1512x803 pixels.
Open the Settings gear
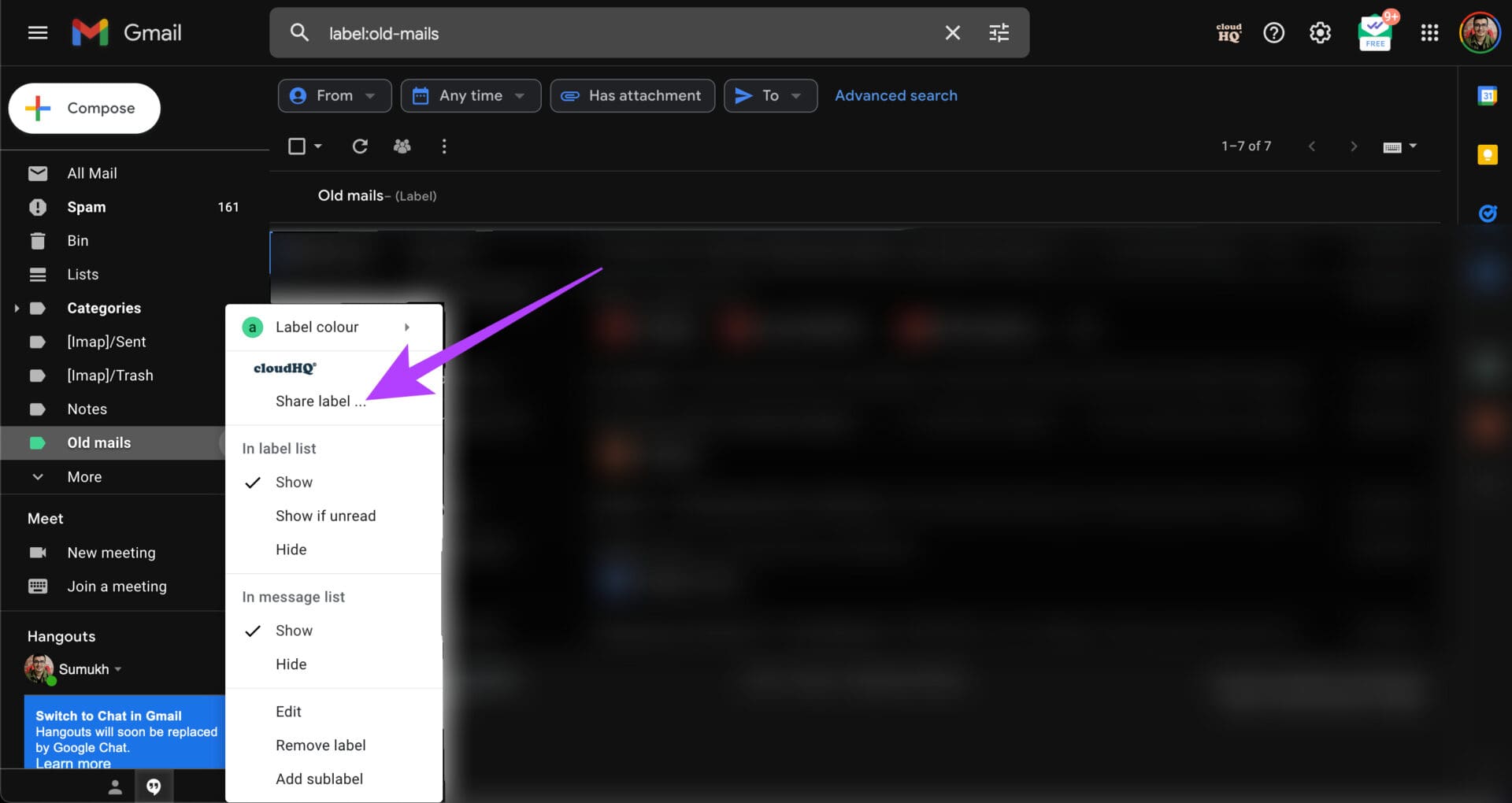(1320, 33)
